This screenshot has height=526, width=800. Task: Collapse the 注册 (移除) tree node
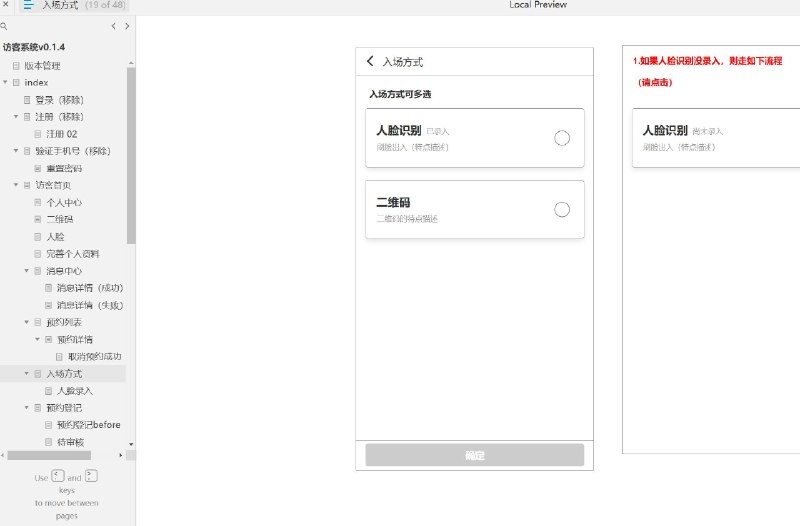[16, 117]
